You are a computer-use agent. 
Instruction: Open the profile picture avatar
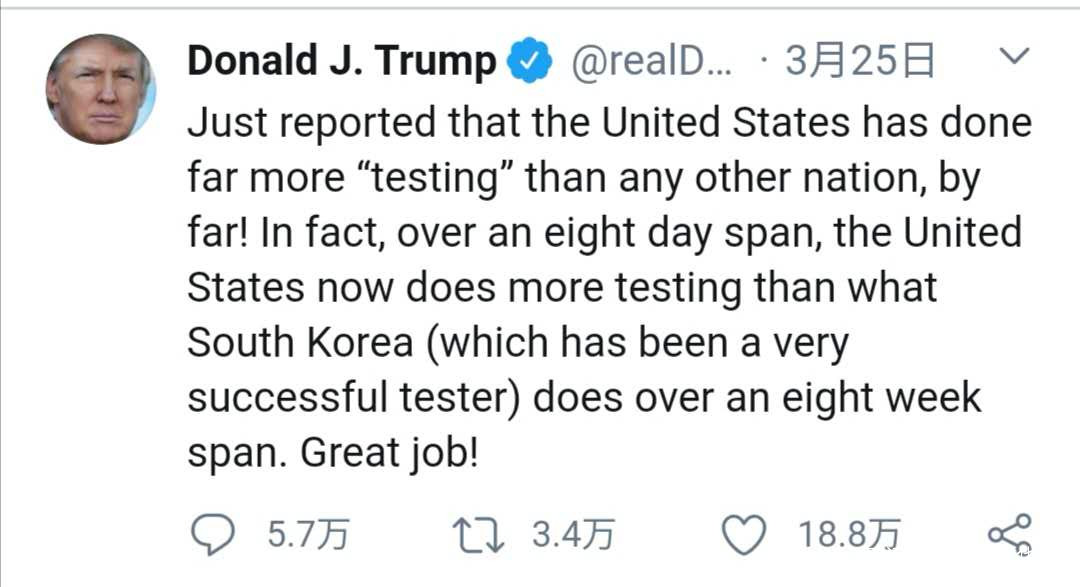tap(100, 88)
